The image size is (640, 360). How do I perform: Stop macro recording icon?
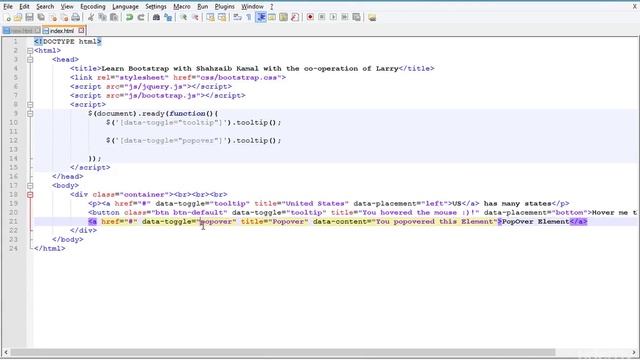click(x=322, y=18)
